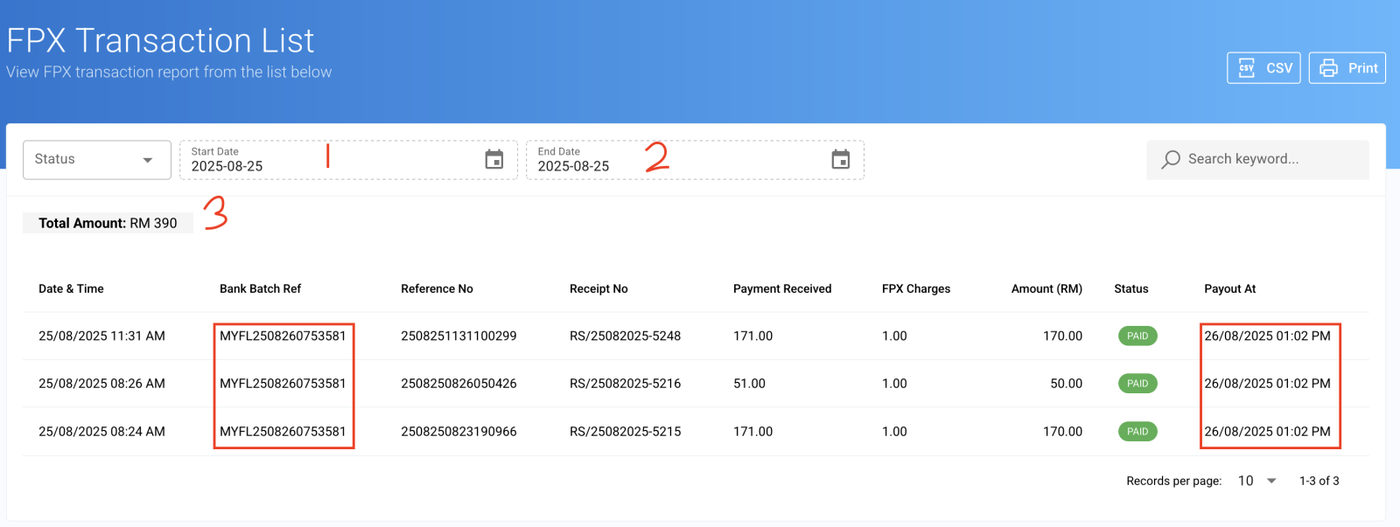
Task: Click the End Date input field
Action: (x=677, y=165)
